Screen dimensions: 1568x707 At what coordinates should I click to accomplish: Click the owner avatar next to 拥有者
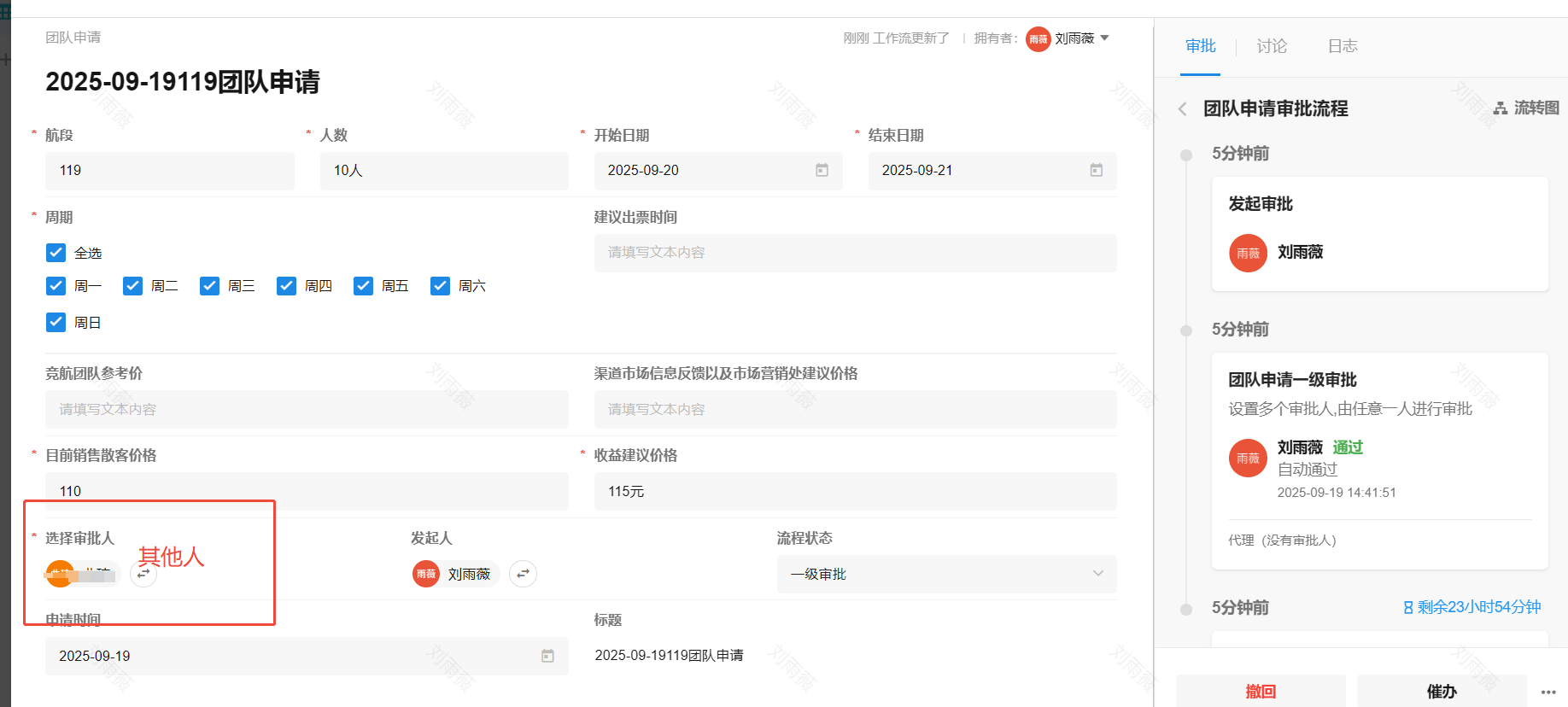1039,38
